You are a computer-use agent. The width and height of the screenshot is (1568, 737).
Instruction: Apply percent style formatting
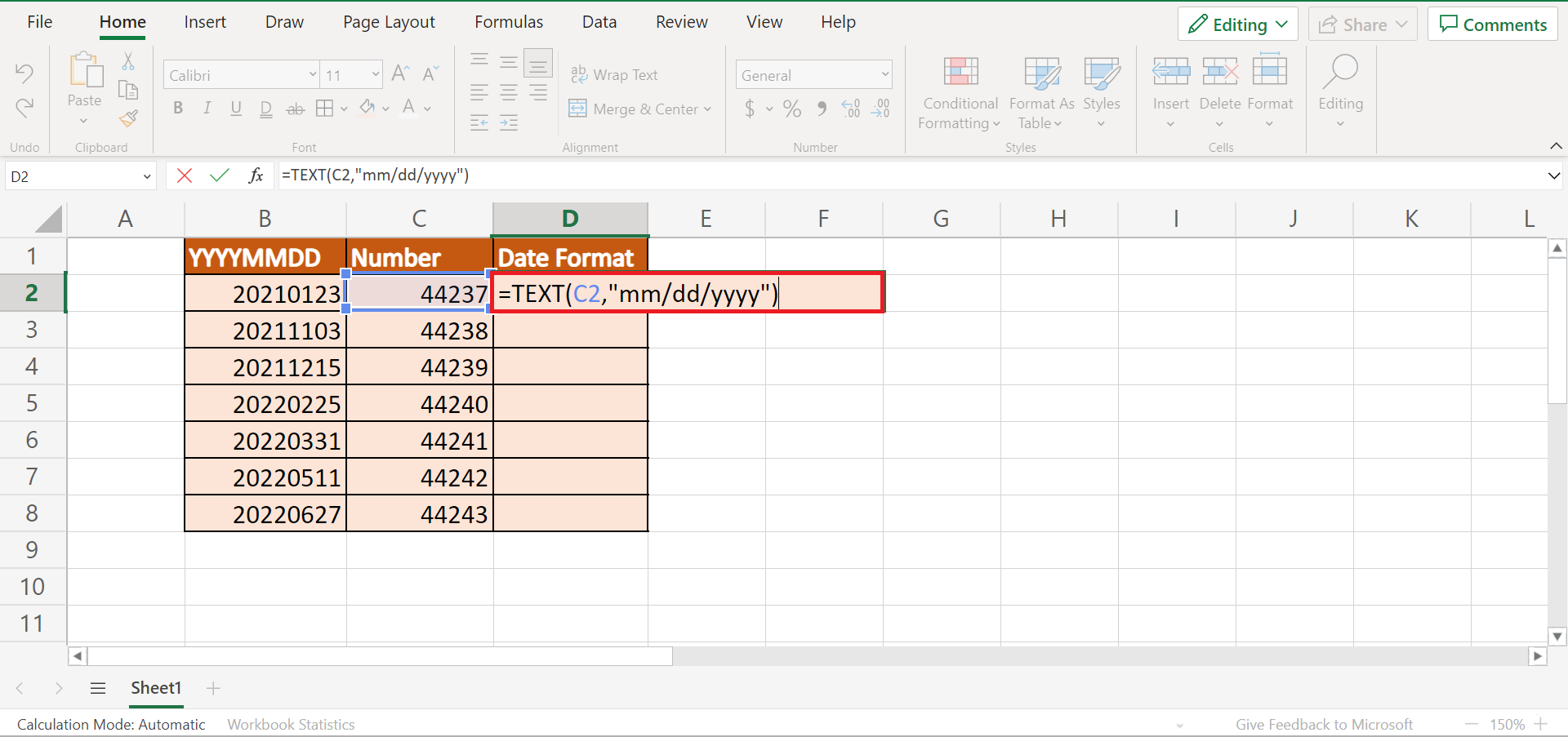[x=791, y=109]
